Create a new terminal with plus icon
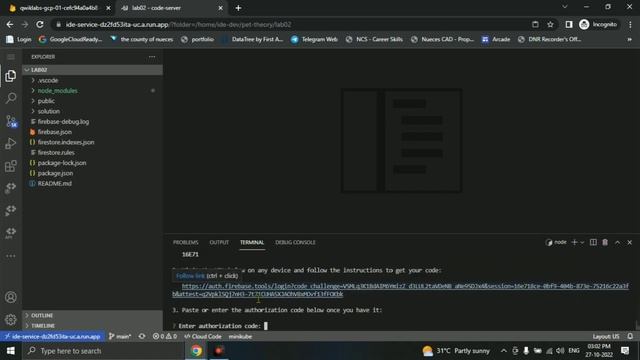The height and width of the screenshot is (360, 640). (574, 242)
